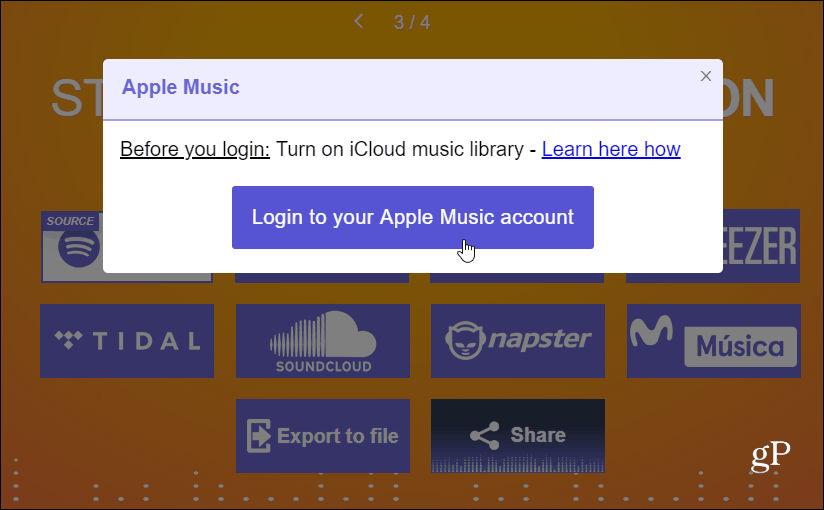Click the Before you login text
The image size is (824, 510).
click(194, 149)
